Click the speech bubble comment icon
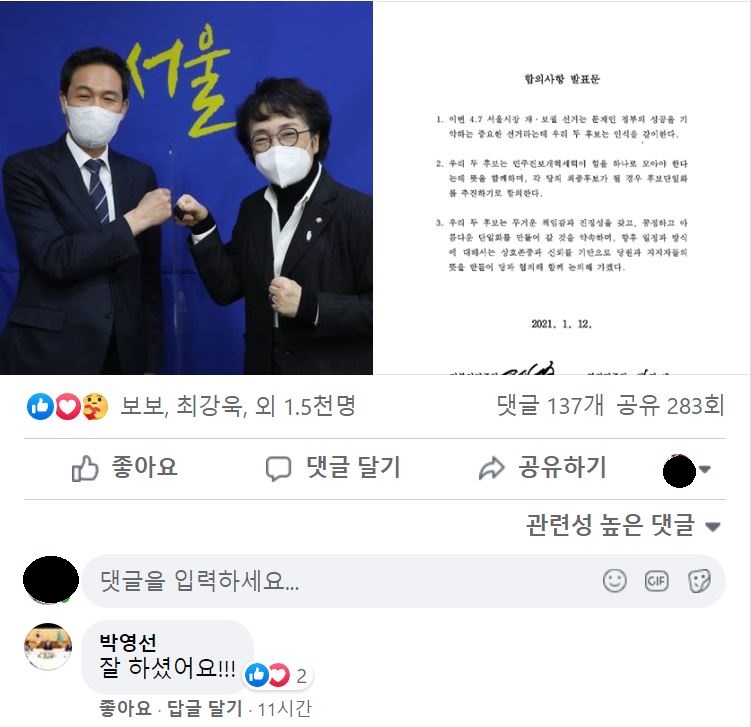The height and width of the screenshot is (727, 751). click(x=278, y=469)
